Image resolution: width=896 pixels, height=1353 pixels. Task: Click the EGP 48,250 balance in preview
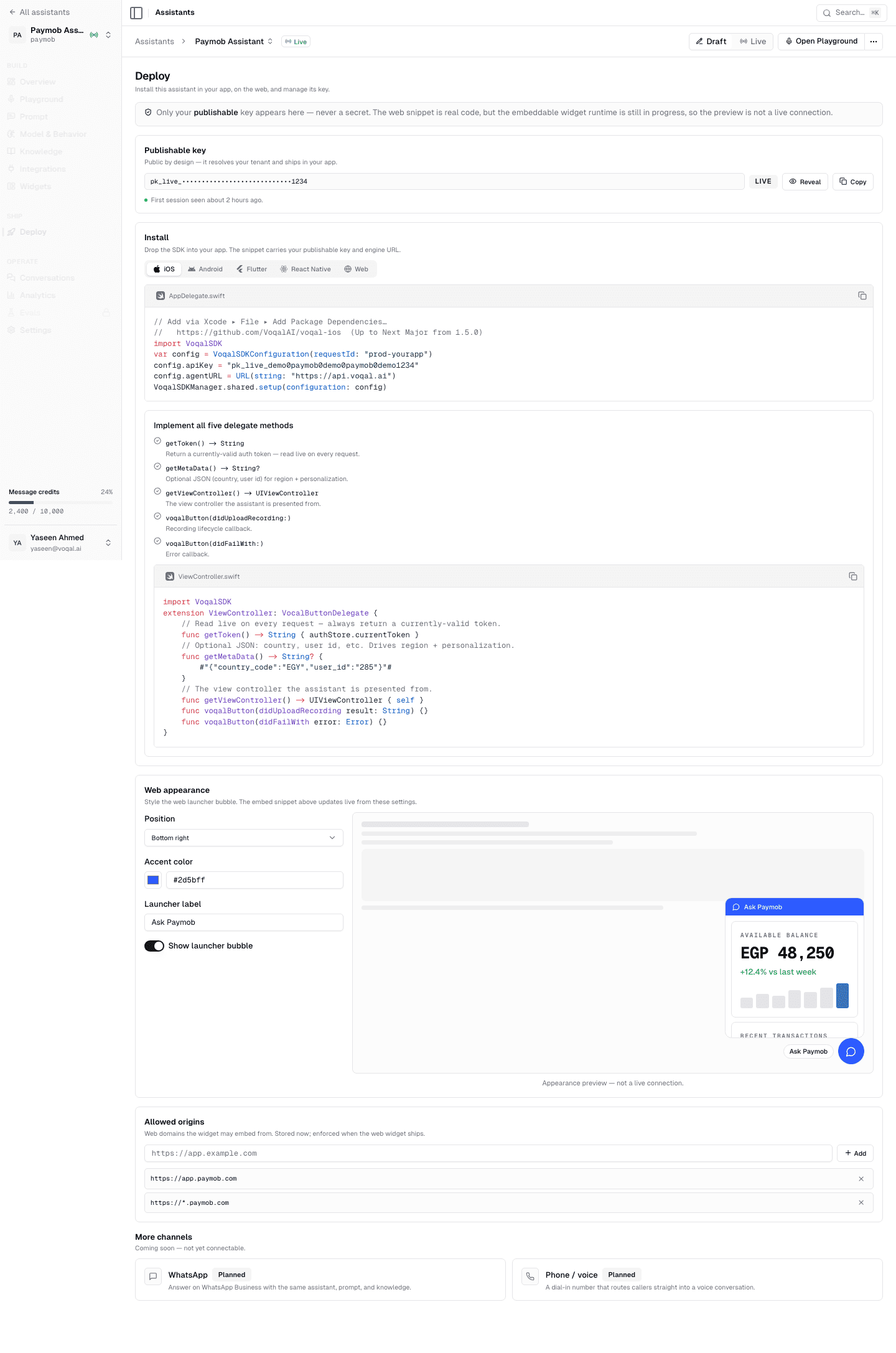pyautogui.click(x=787, y=953)
